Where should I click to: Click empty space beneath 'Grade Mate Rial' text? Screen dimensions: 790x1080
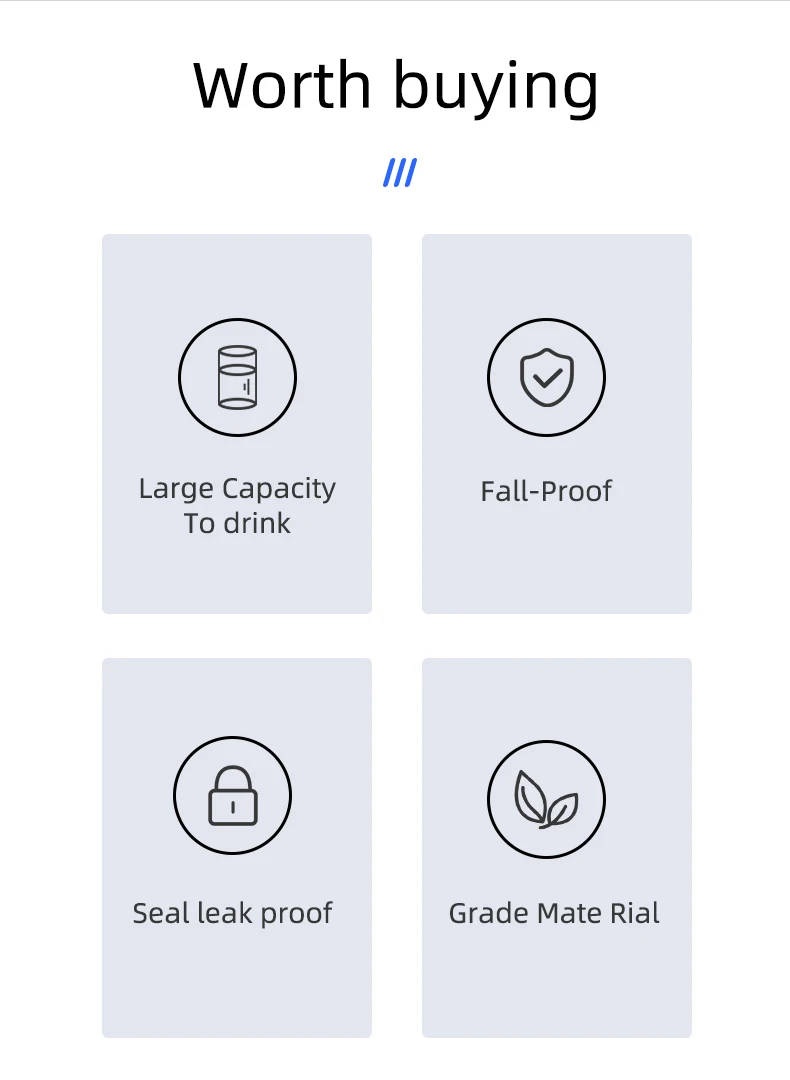pyautogui.click(x=557, y=985)
